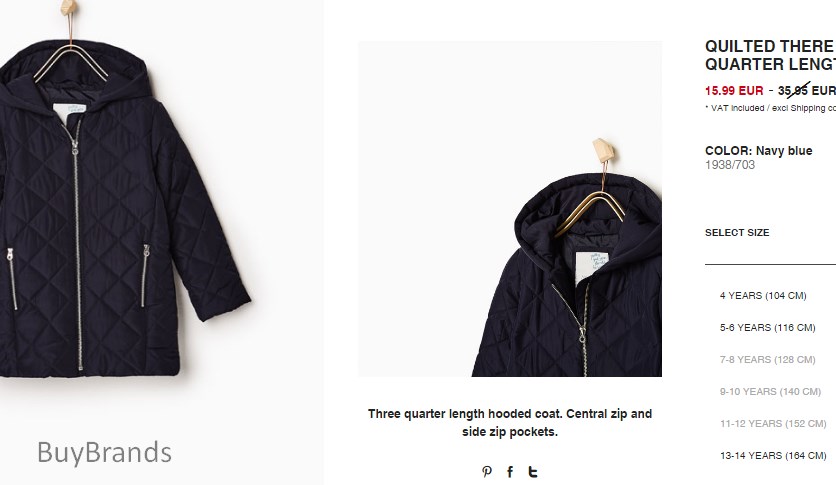Click the product reference 1938/703
The width and height of the screenshot is (836, 485).
730,165
